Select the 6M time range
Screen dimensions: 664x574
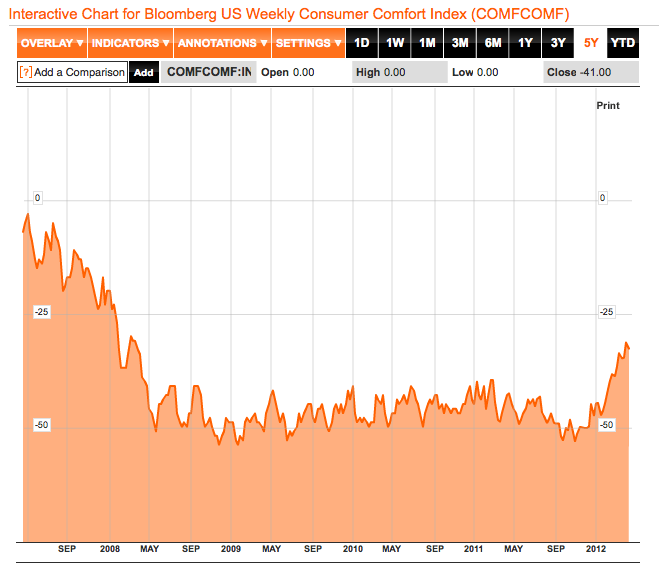492,43
